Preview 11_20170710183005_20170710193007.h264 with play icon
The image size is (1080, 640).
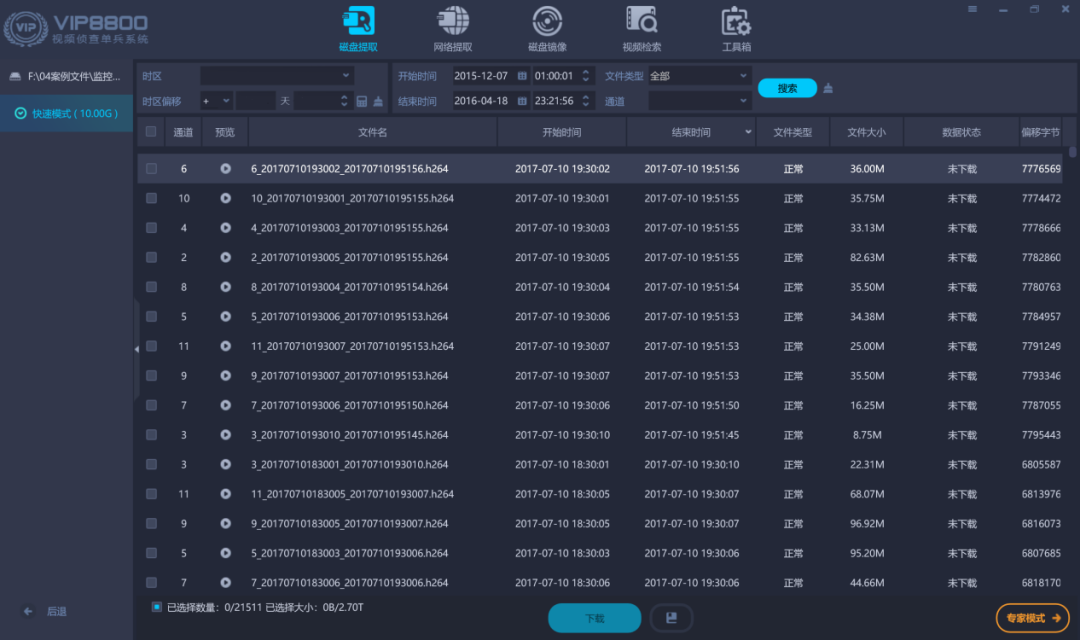click(225, 495)
